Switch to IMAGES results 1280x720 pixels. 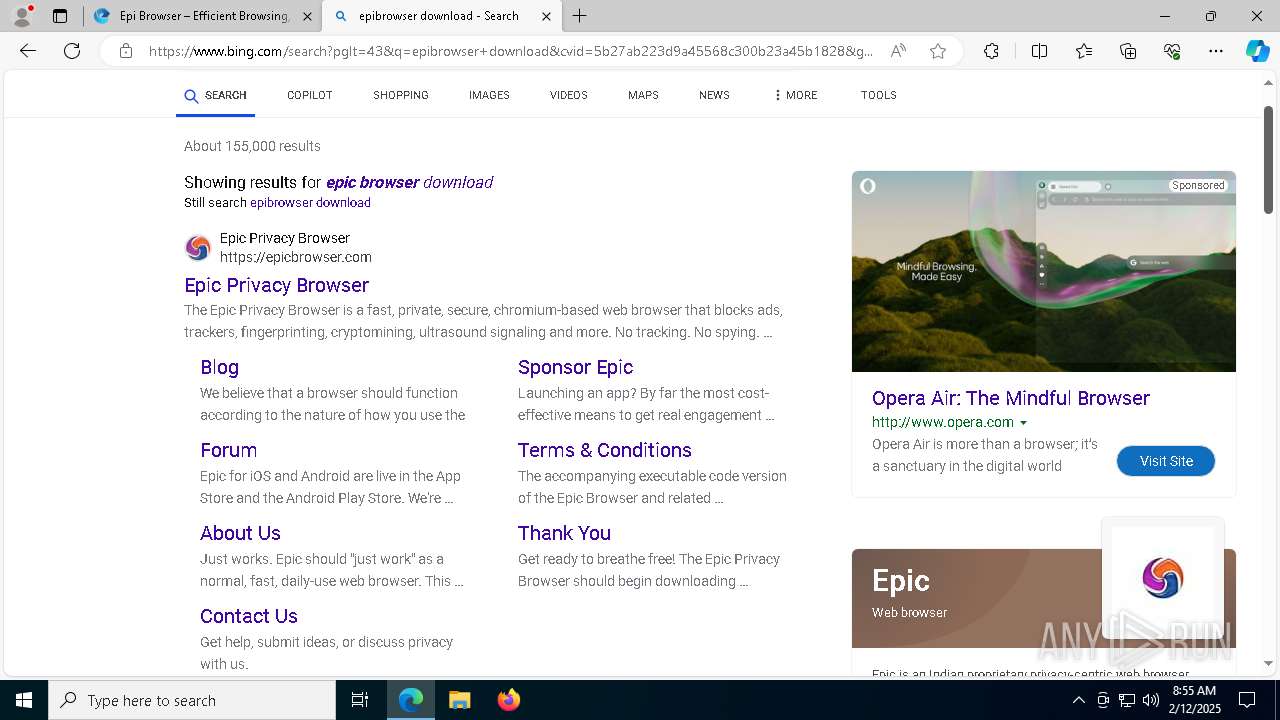point(489,95)
